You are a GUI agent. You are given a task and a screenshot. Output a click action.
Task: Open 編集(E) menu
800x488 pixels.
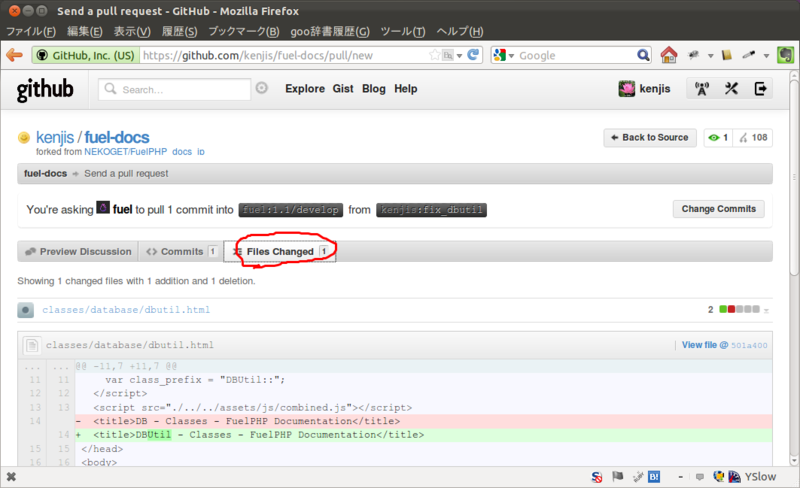[85, 32]
